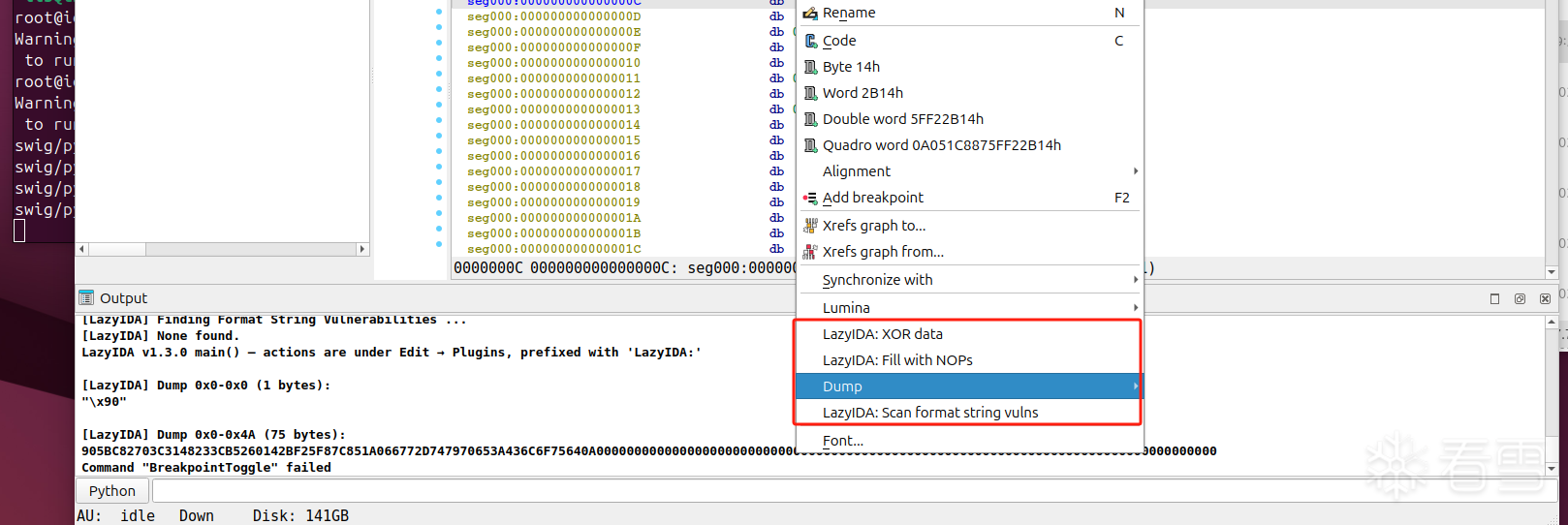Click right arrow of horizontal scrollbar
The height and width of the screenshot is (525, 1568).
click(x=362, y=249)
